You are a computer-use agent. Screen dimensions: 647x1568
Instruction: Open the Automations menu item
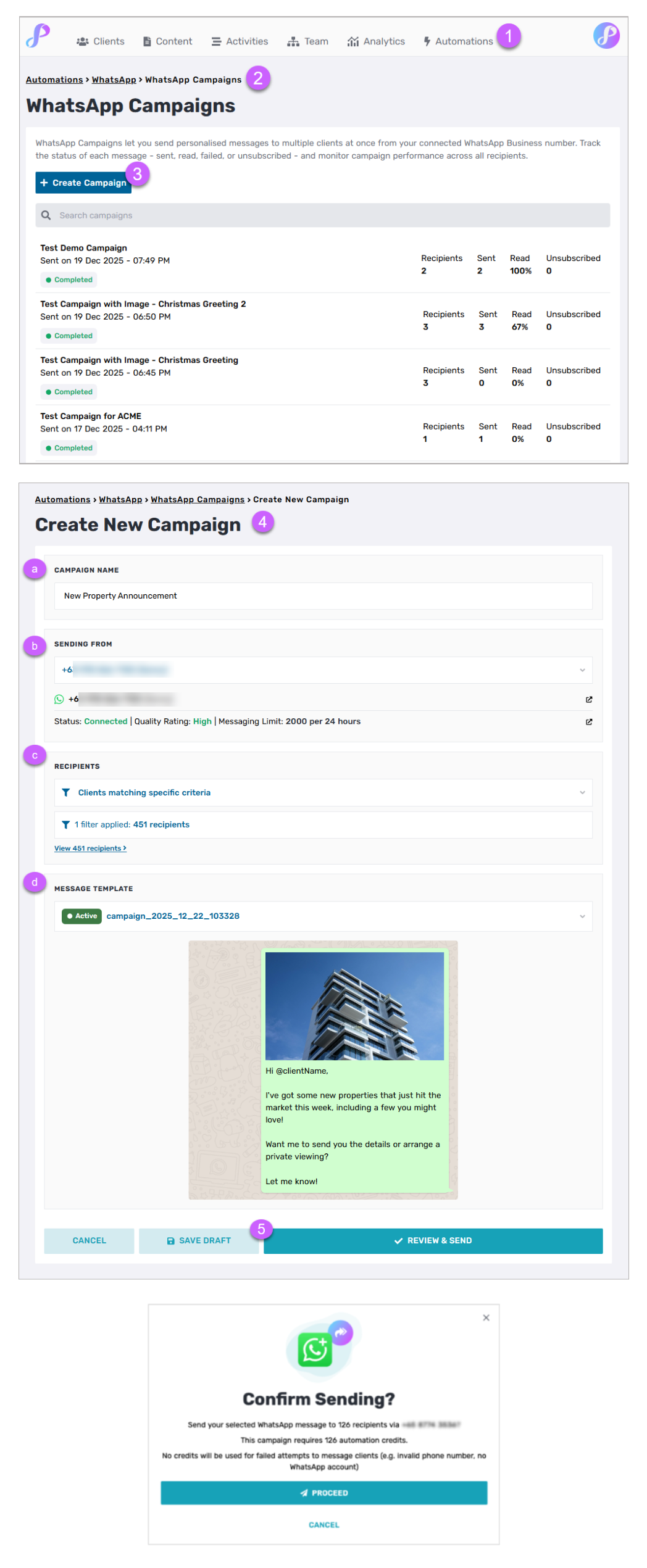pyautogui.click(x=458, y=41)
